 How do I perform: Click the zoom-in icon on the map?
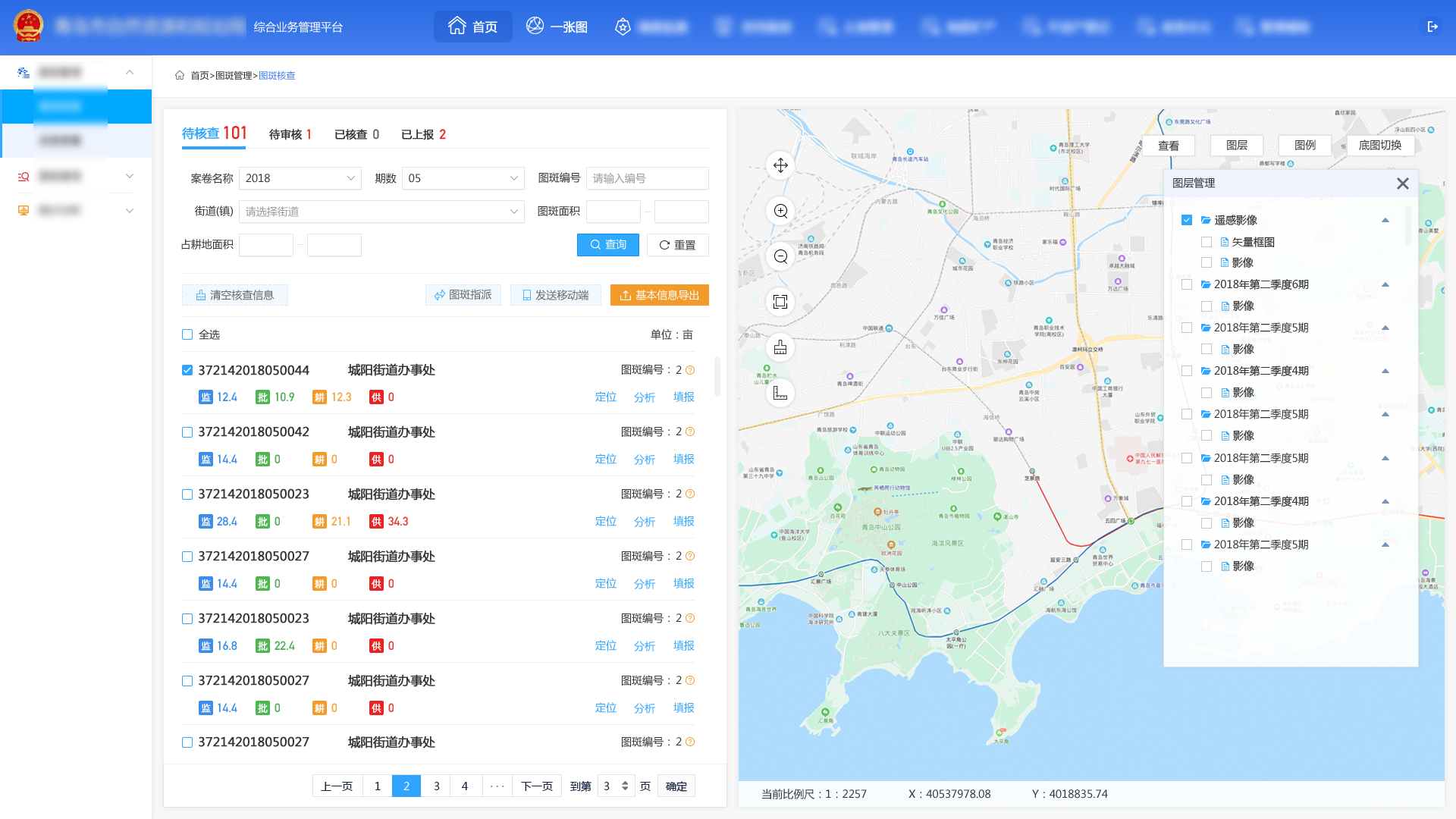point(780,211)
